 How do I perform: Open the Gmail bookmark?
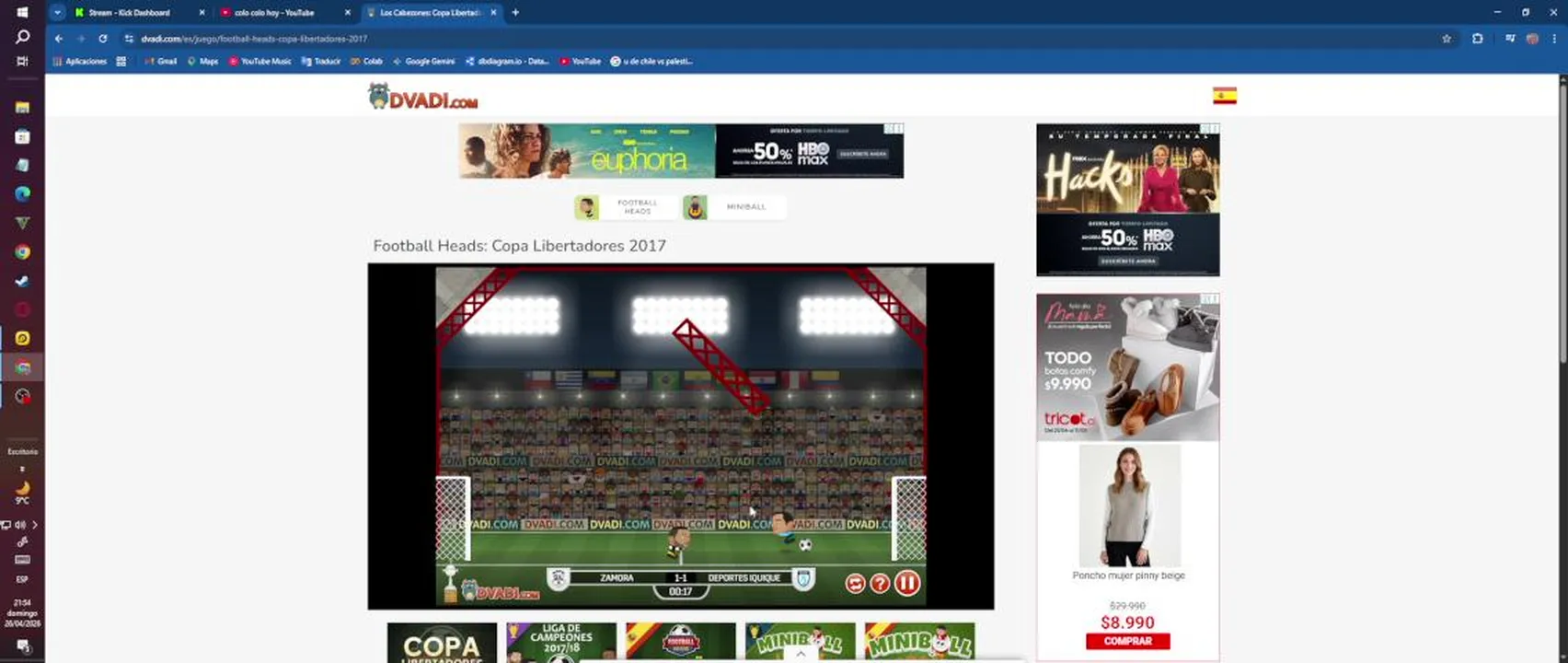(161, 62)
